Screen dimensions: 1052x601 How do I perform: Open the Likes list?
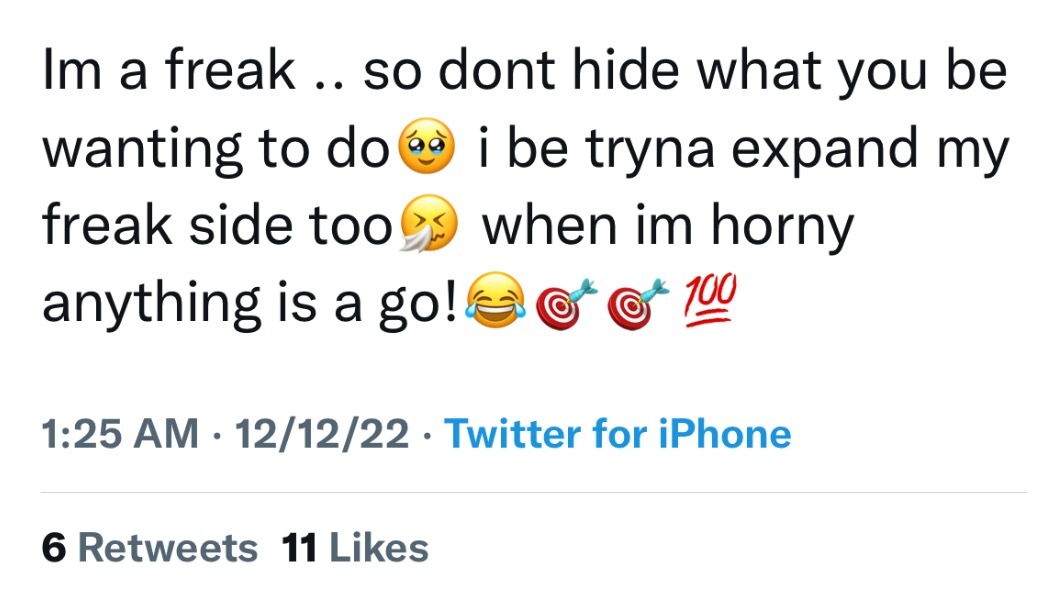[379, 548]
